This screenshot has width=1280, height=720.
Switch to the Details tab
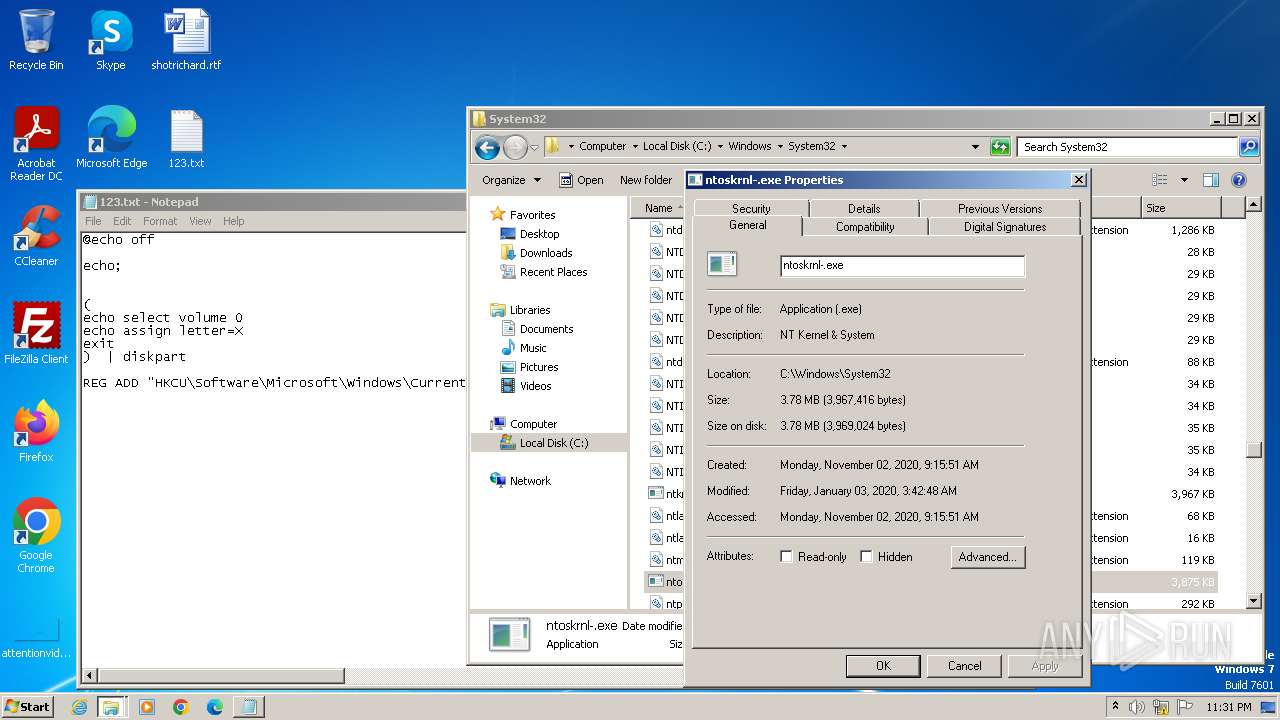pyautogui.click(x=864, y=209)
